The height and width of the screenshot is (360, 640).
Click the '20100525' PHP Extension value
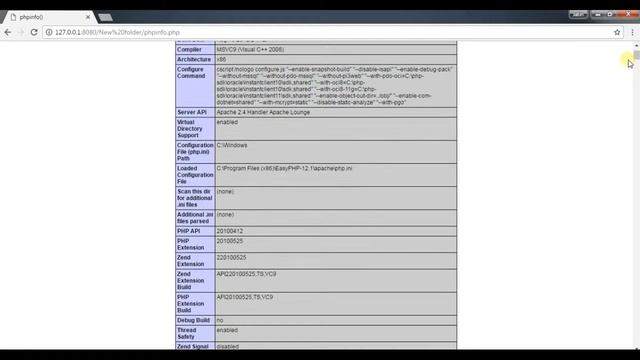click(x=229, y=241)
